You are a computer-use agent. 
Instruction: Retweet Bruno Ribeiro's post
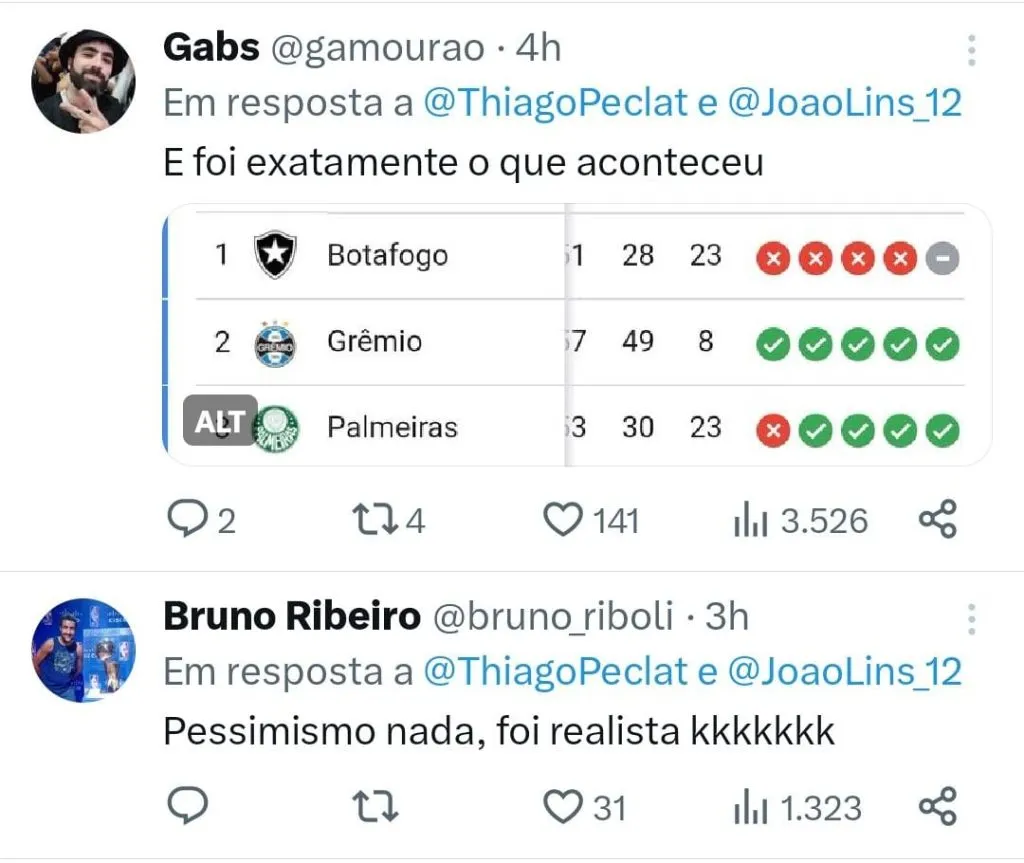click(375, 806)
